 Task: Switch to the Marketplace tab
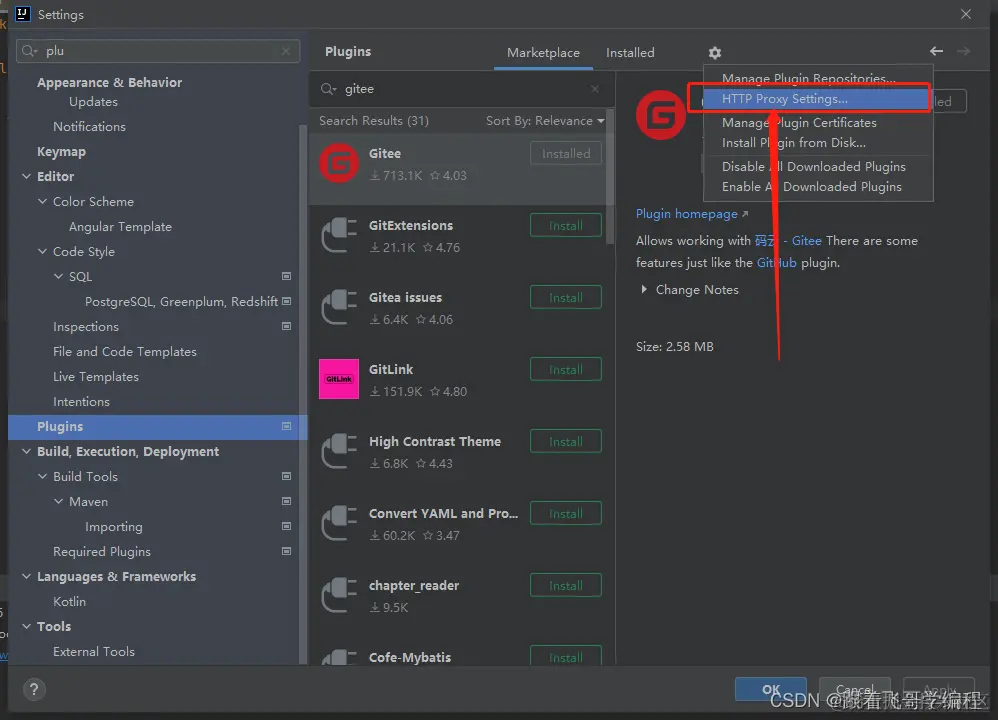pos(543,53)
